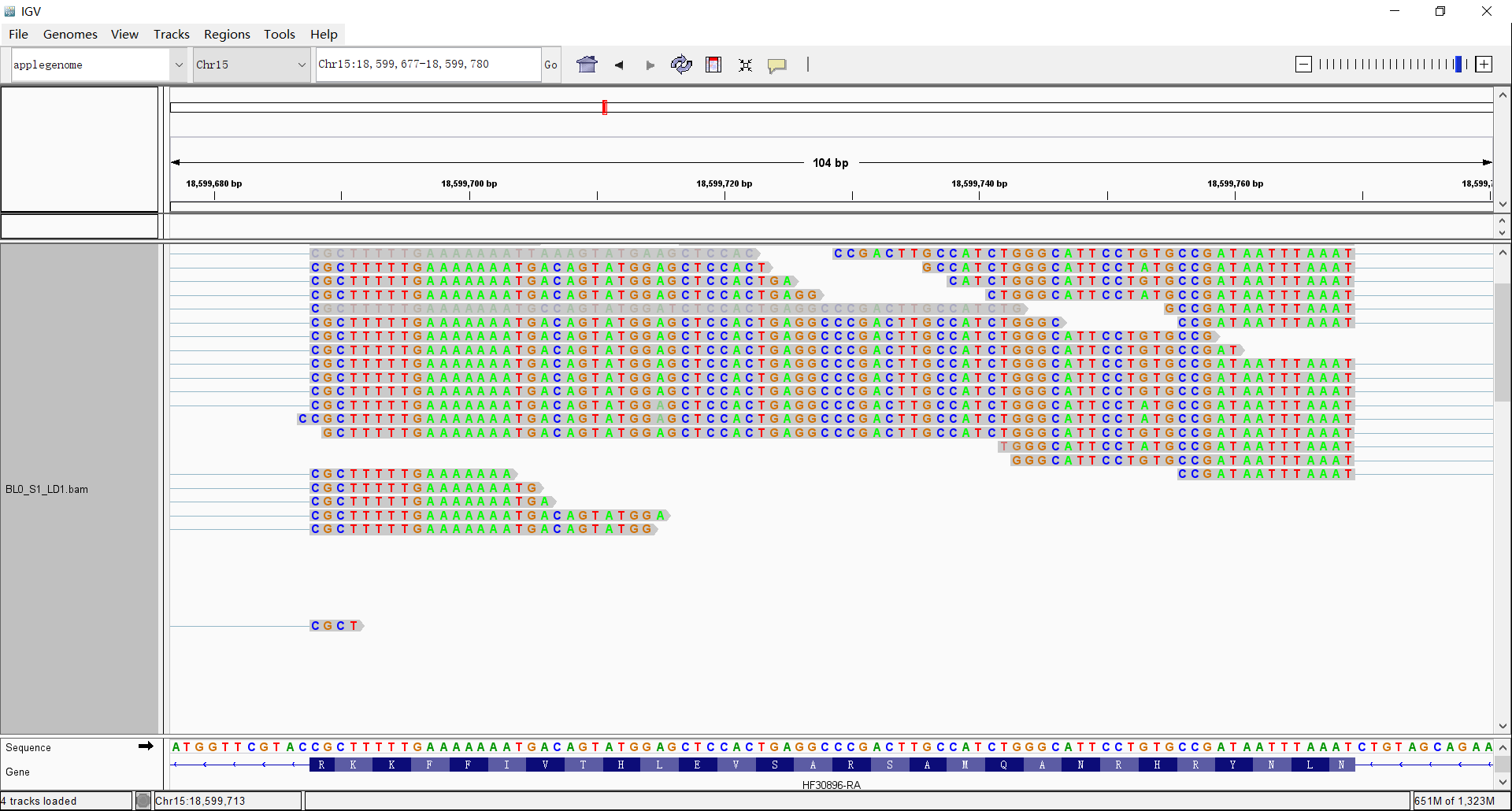The width and height of the screenshot is (1512, 811).
Task: Open the Tools menu
Action: coord(280,34)
